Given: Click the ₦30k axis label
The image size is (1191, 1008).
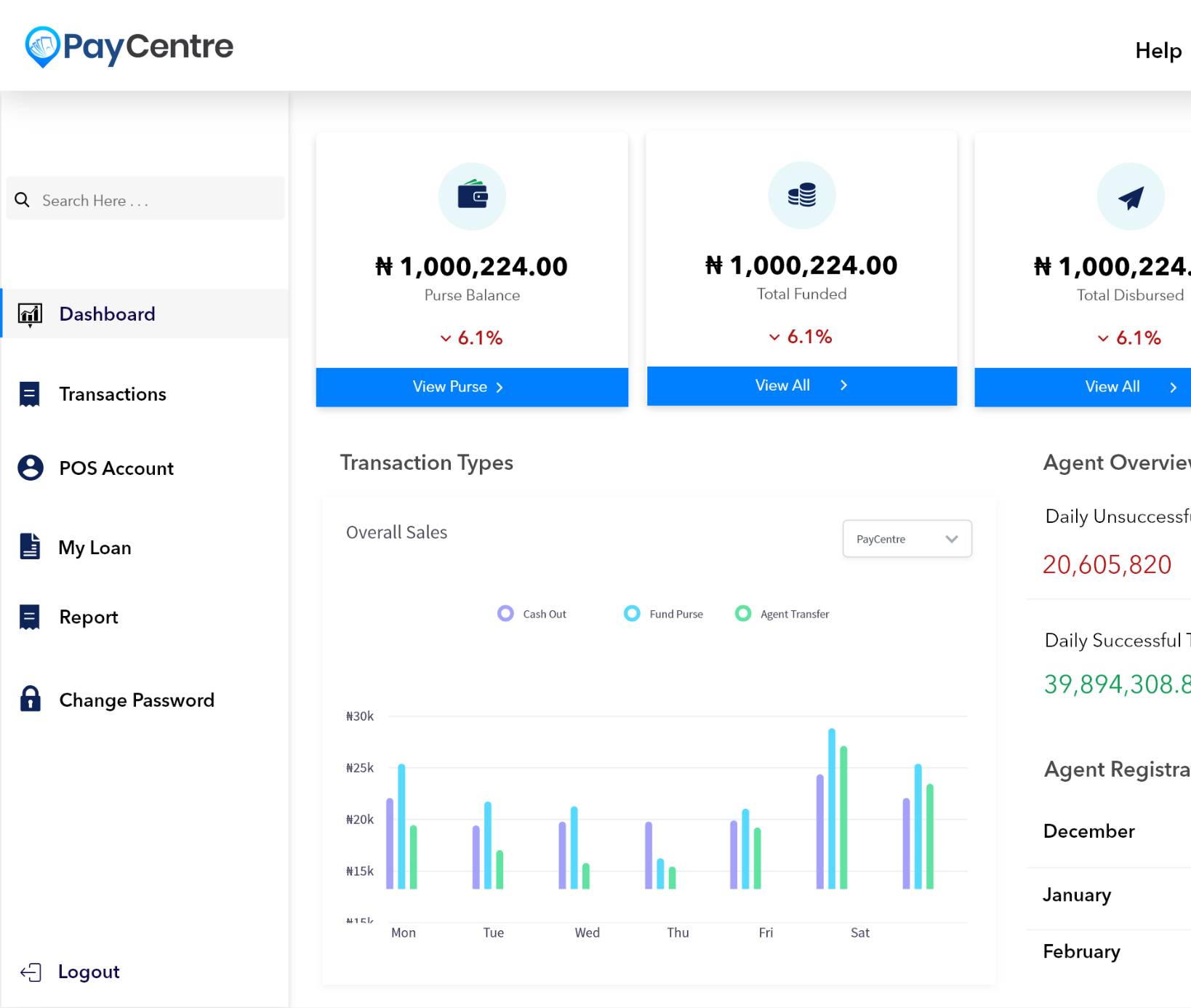Looking at the screenshot, I should pyautogui.click(x=360, y=716).
